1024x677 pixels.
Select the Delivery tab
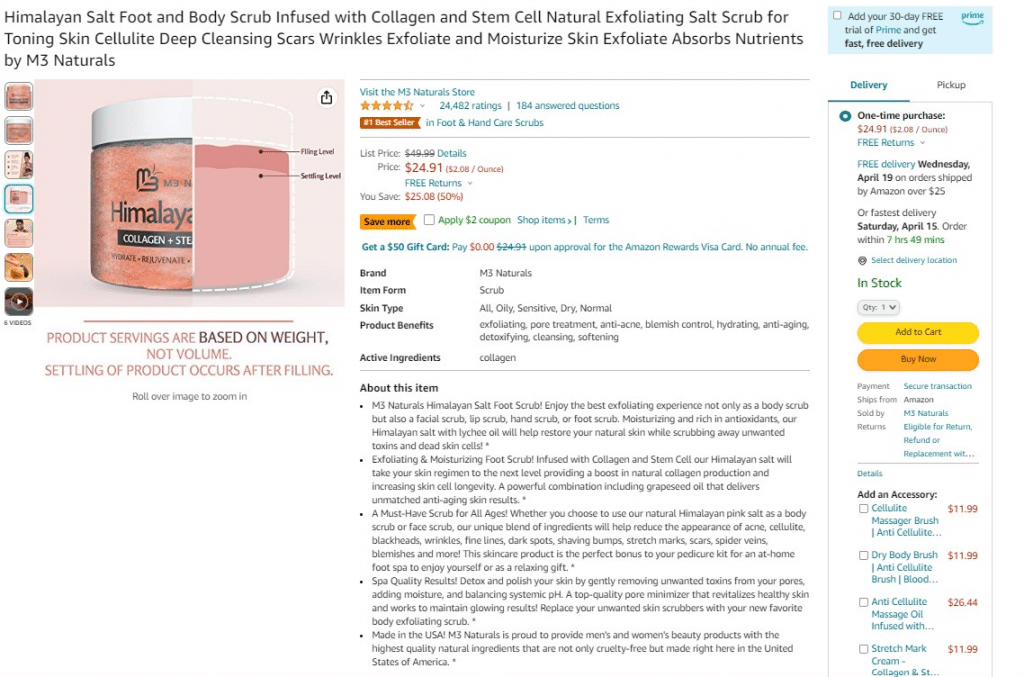[868, 85]
